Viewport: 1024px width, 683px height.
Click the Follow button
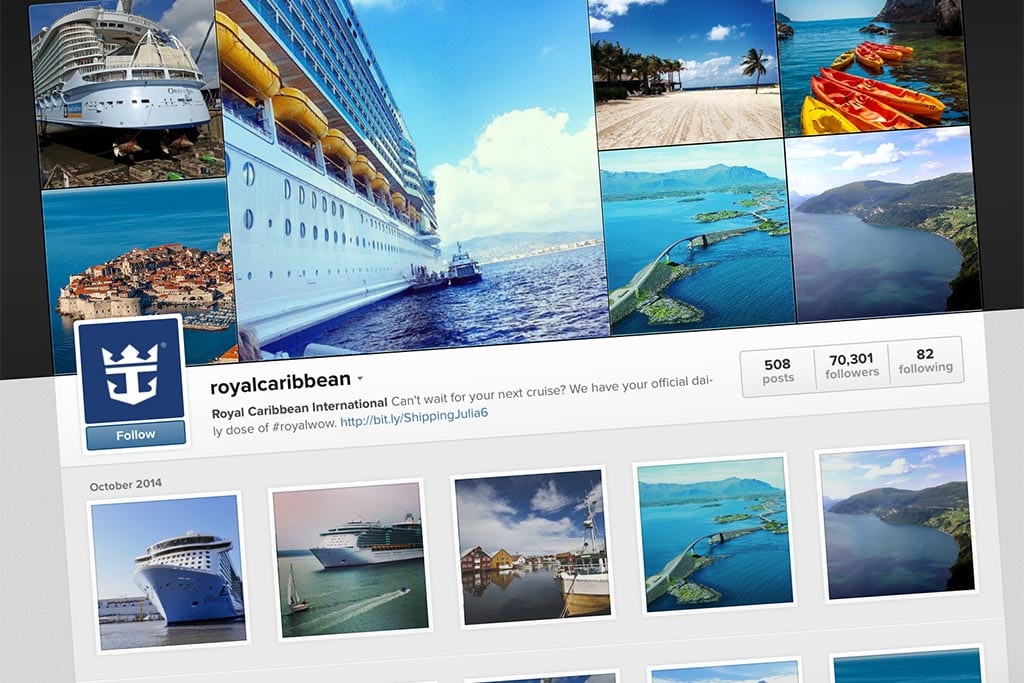pyautogui.click(x=136, y=435)
